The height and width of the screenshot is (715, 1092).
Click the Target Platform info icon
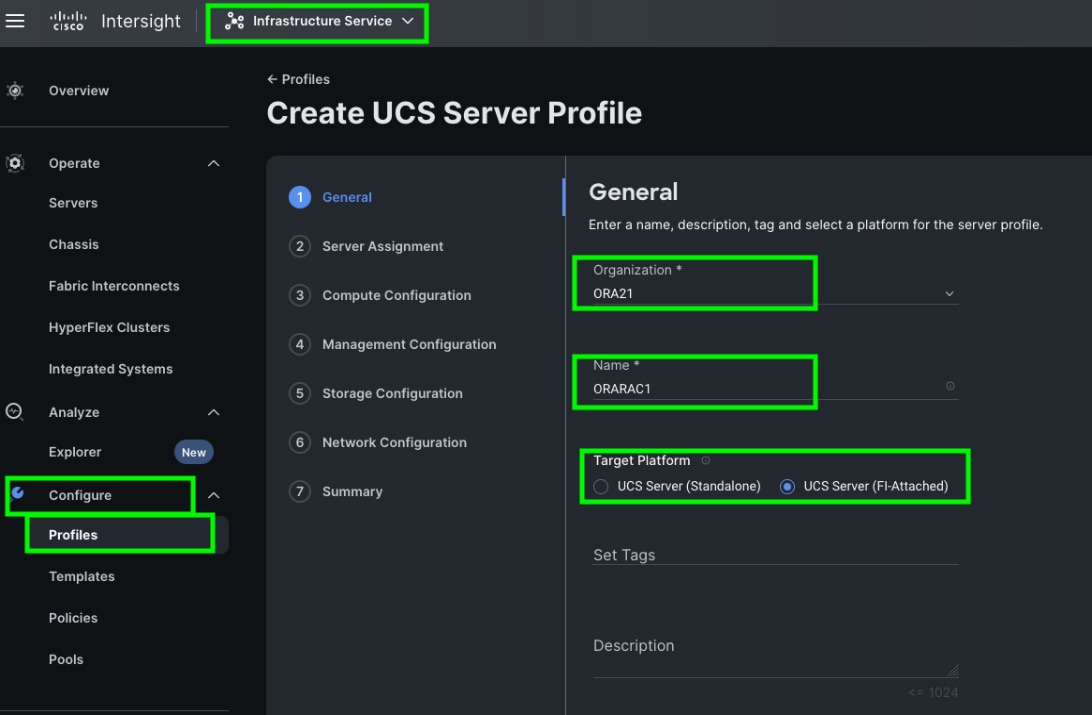[706, 461]
